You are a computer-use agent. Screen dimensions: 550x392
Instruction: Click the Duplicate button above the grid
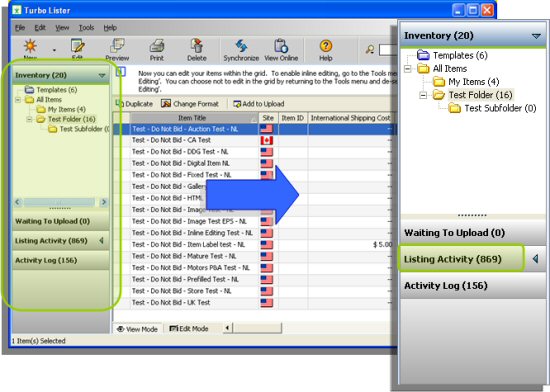coord(134,104)
